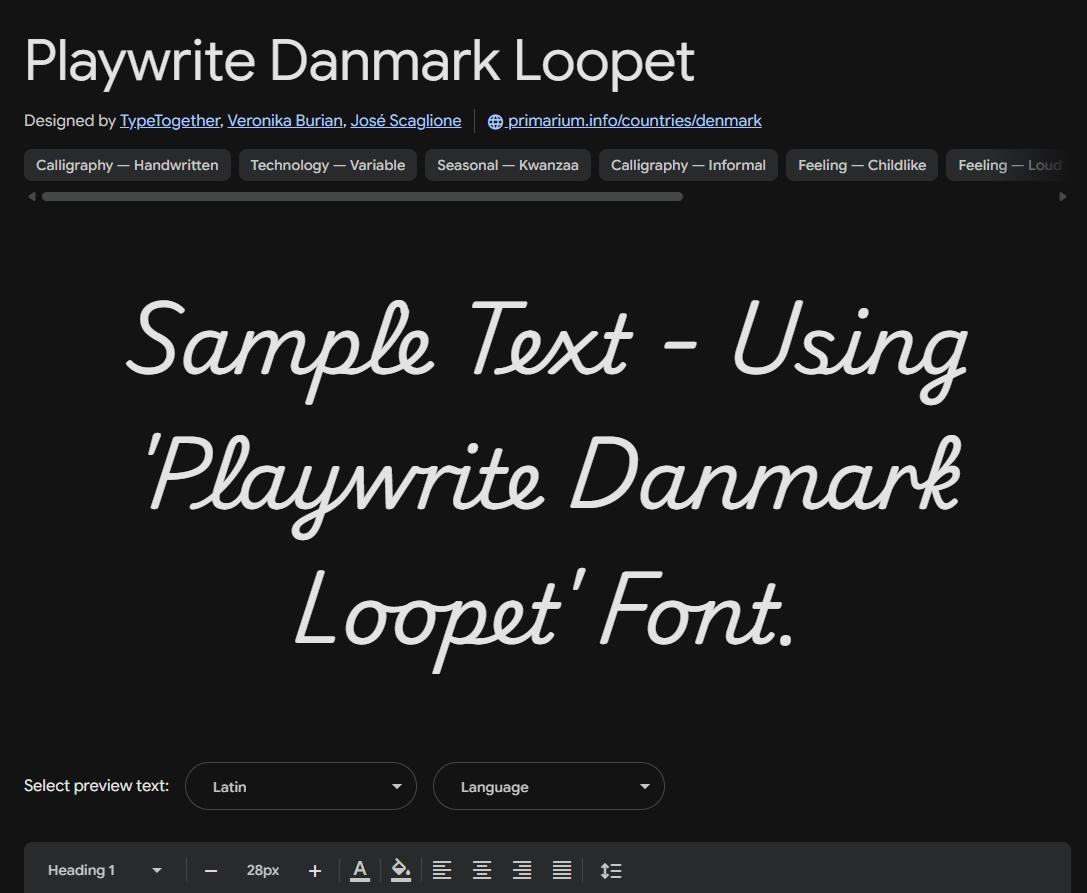Align text left
The image size is (1087, 893).
click(x=442, y=870)
